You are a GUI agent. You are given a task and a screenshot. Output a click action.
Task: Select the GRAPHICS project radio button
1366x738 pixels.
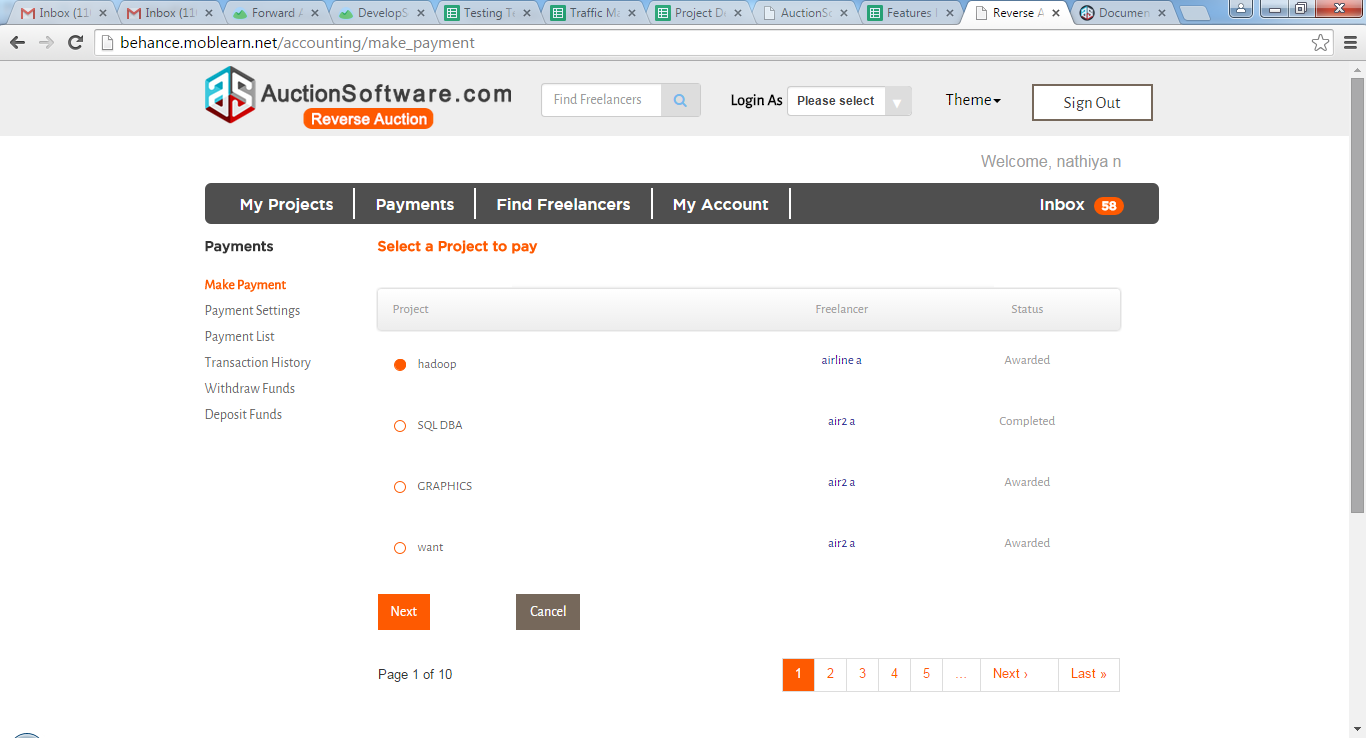[400, 487]
